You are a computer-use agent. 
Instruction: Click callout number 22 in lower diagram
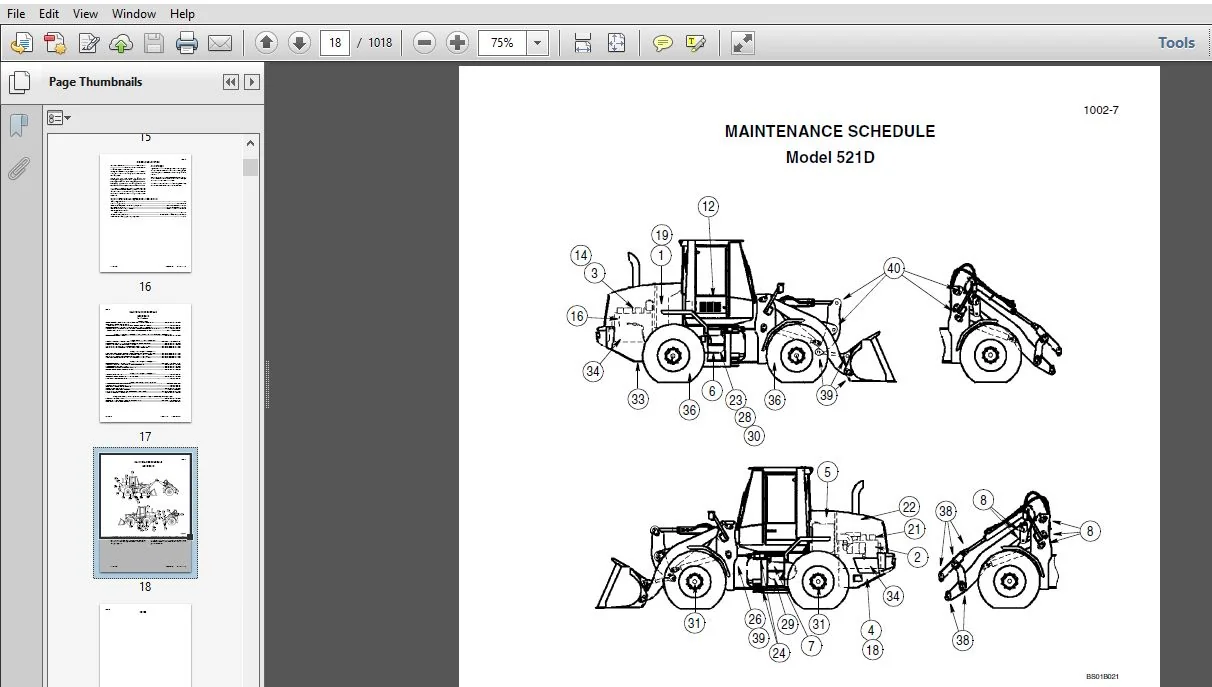pyautogui.click(x=908, y=507)
